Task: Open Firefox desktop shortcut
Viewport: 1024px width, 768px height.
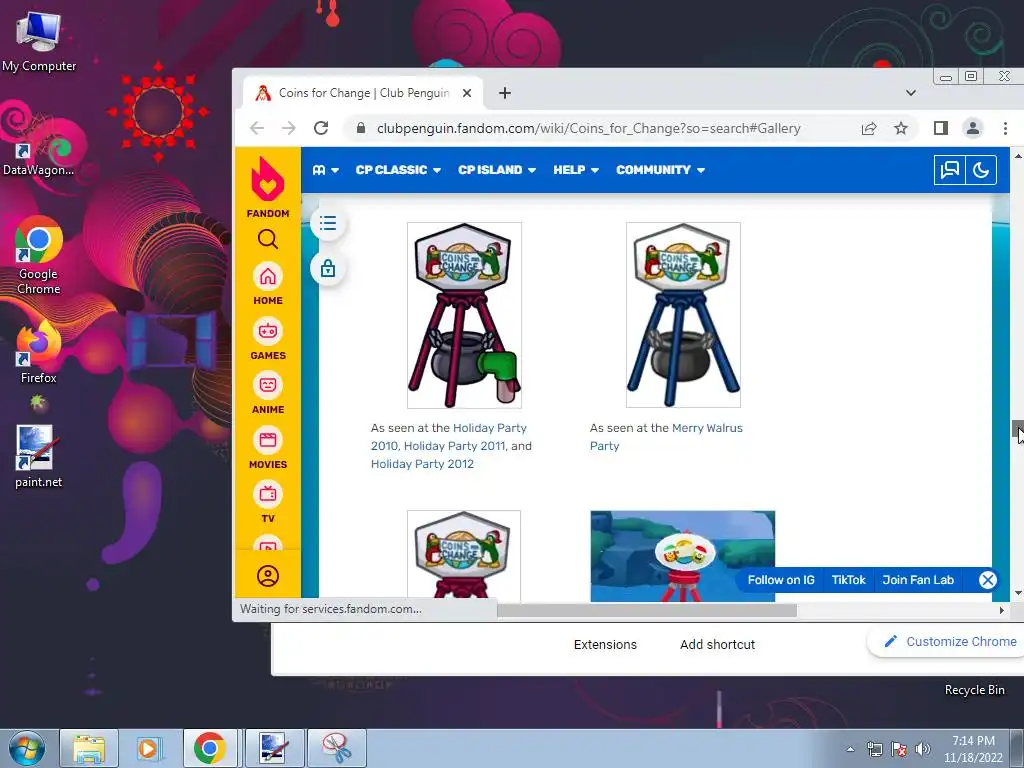Action: [39, 353]
